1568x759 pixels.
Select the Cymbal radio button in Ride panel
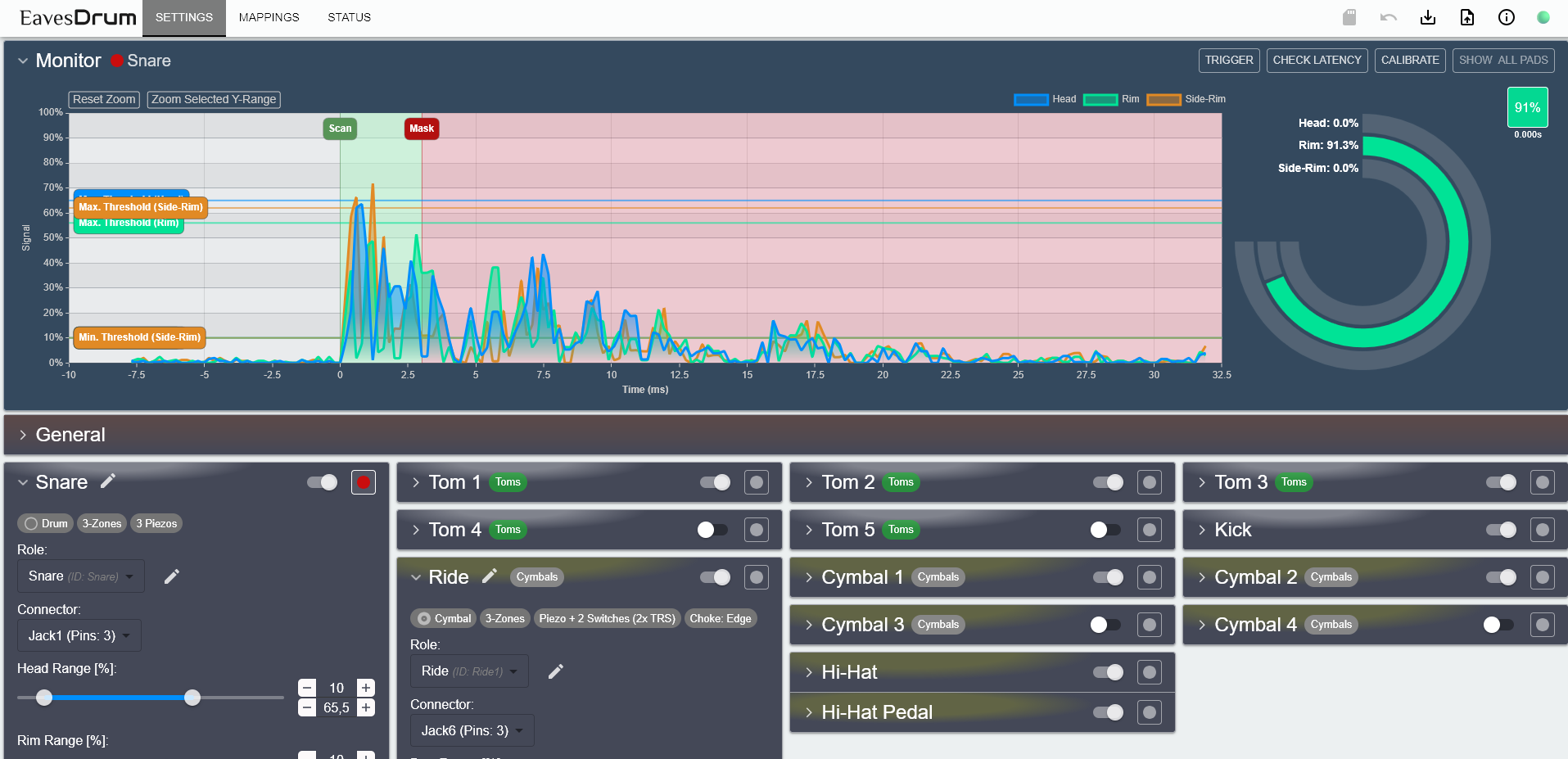(x=423, y=618)
